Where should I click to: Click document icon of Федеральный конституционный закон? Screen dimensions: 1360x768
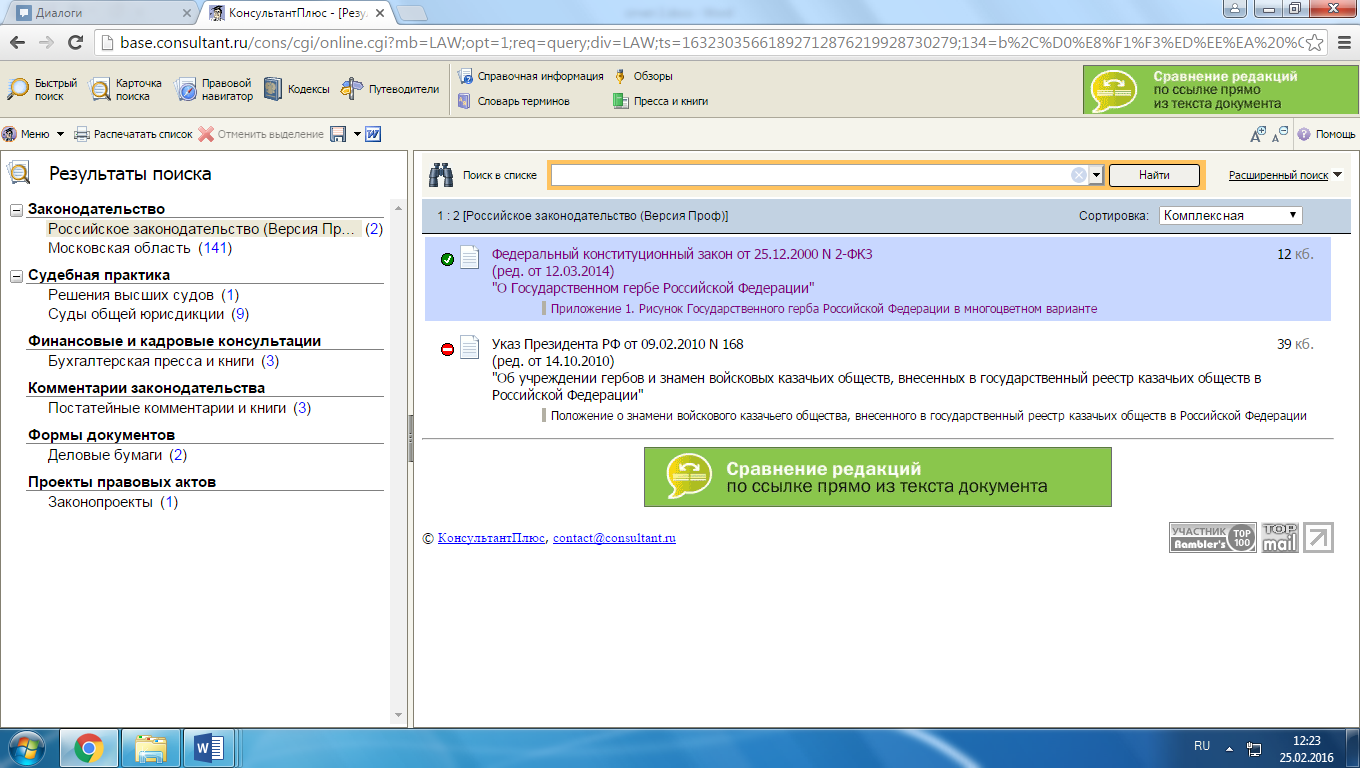click(x=470, y=257)
